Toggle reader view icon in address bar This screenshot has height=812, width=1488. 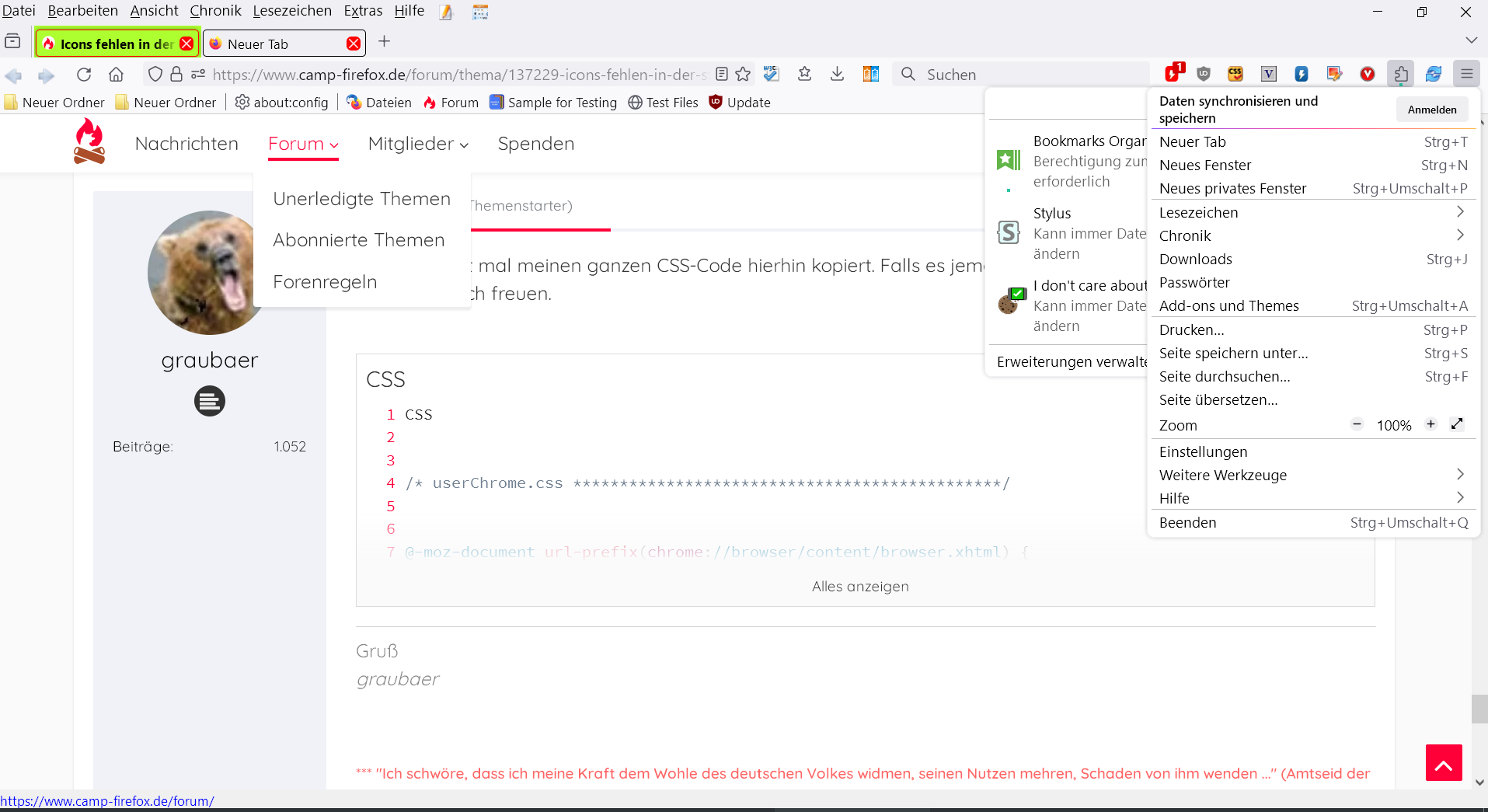(x=722, y=75)
